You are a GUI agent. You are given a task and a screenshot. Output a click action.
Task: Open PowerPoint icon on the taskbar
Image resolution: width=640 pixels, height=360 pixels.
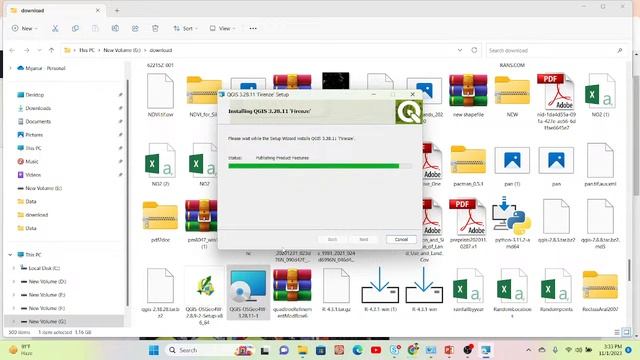point(449,350)
